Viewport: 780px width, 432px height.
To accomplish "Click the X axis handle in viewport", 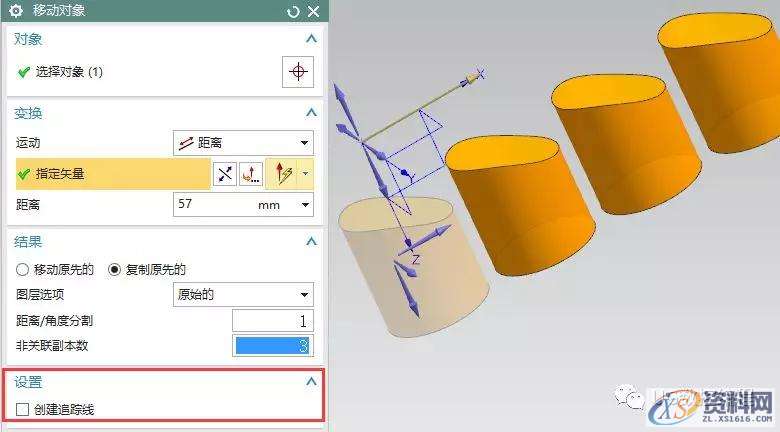I will coord(473,76).
